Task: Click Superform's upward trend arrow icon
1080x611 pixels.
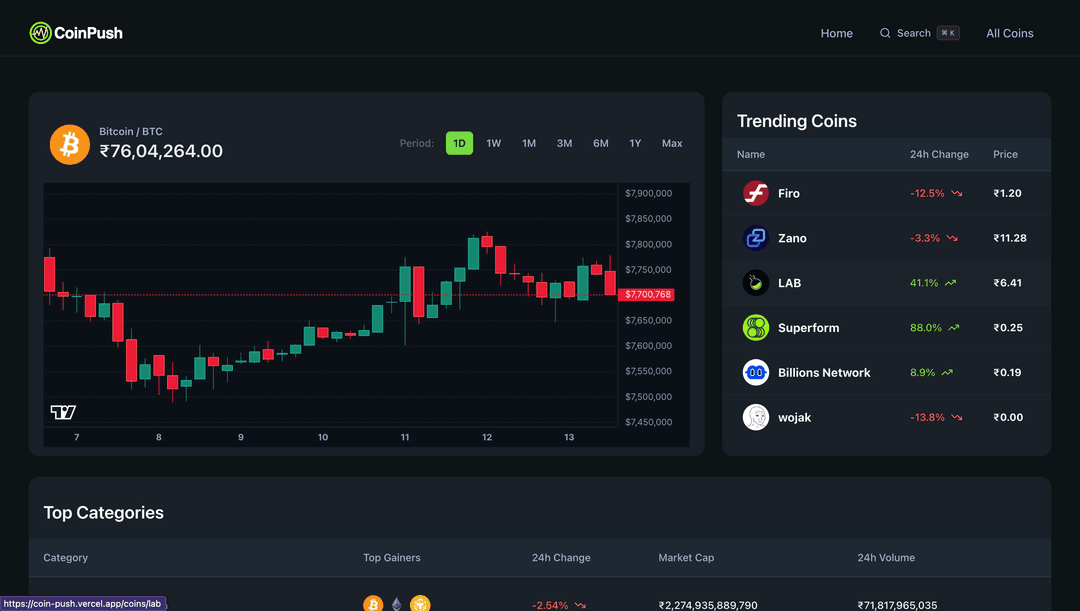Action: (x=954, y=328)
